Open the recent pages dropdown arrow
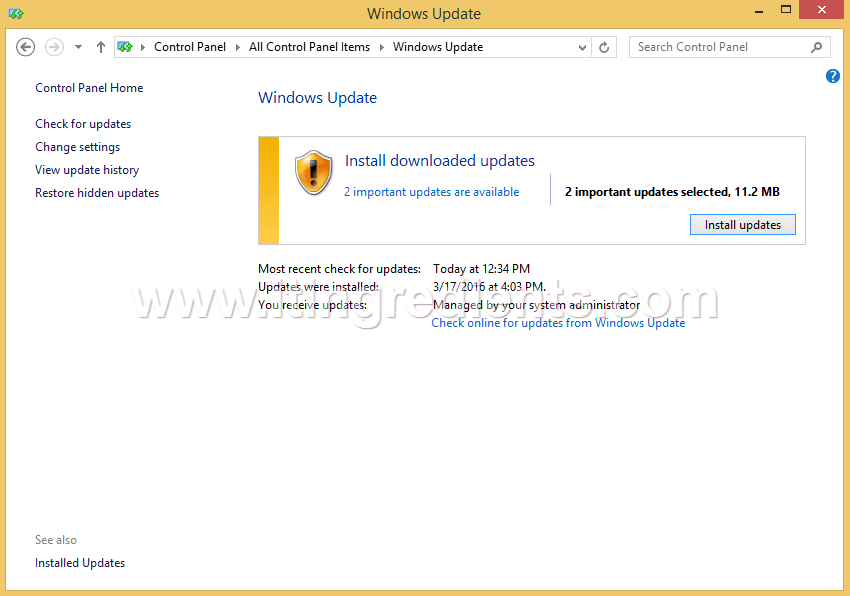This screenshot has width=850, height=596. (77, 46)
